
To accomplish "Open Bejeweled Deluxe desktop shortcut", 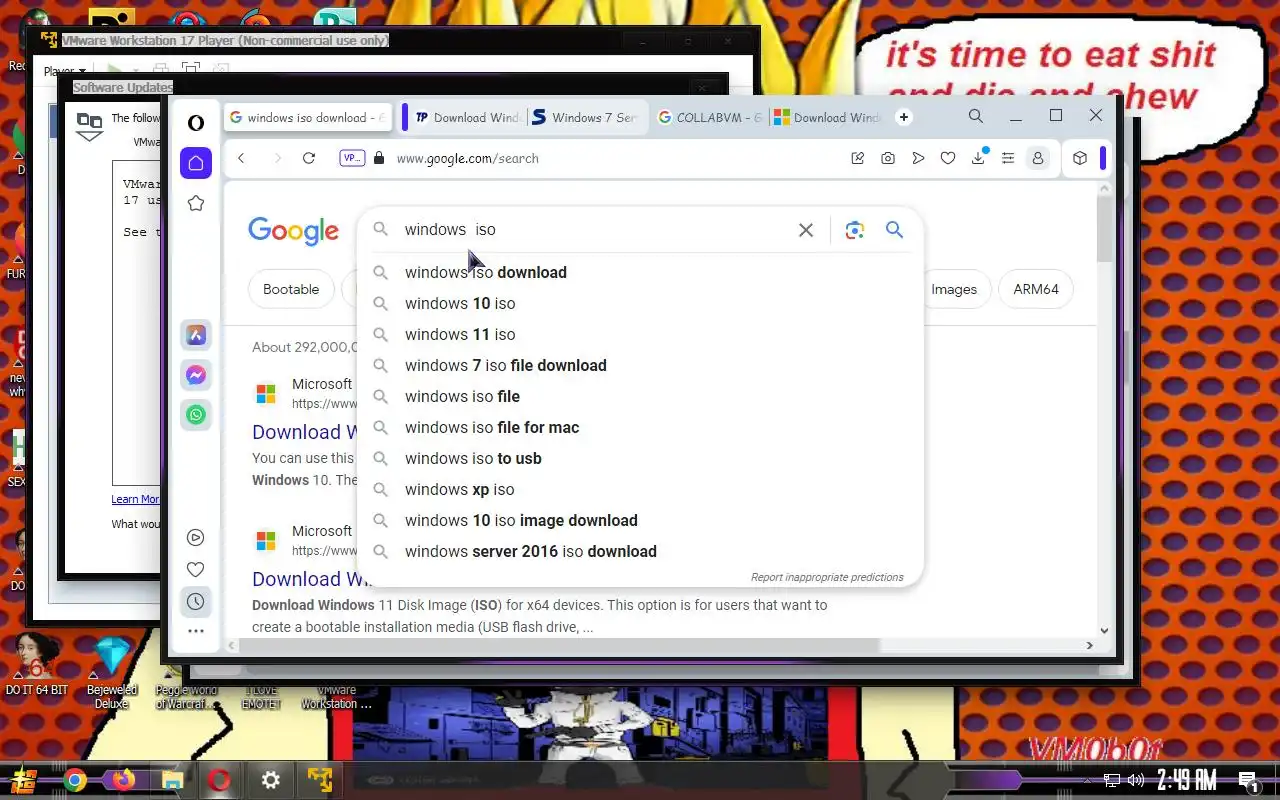I will pyautogui.click(x=111, y=672).
